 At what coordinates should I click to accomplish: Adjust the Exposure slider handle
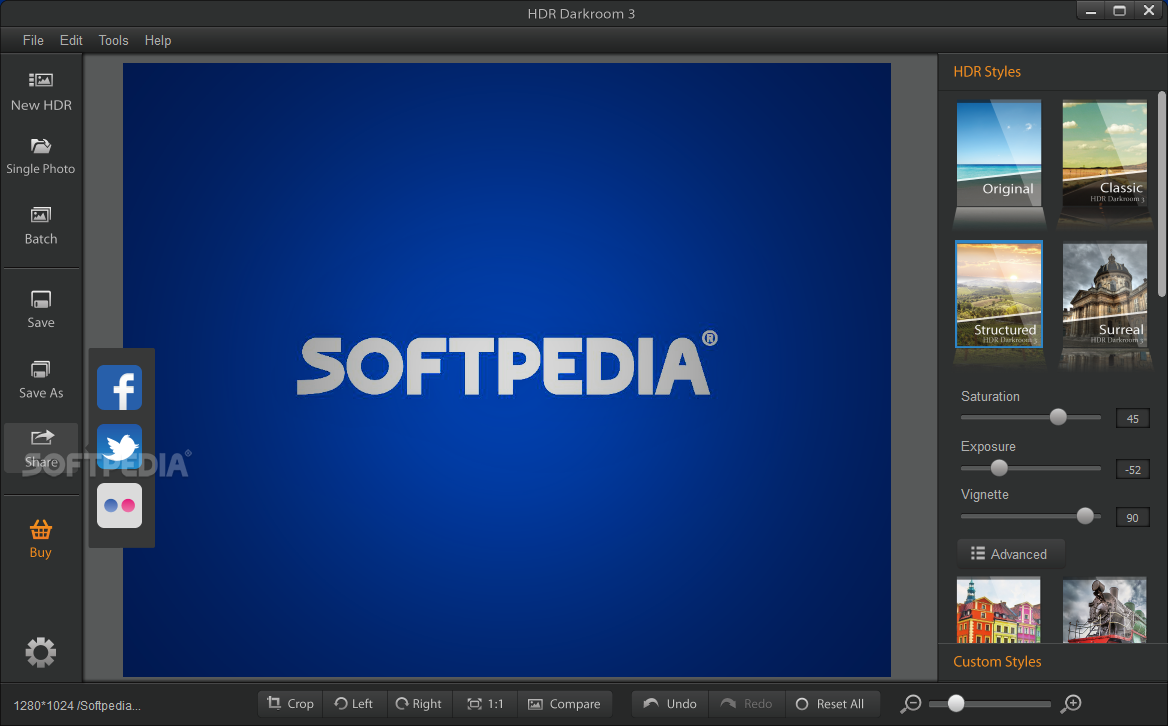pyautogui.click(x=999, y=468)
